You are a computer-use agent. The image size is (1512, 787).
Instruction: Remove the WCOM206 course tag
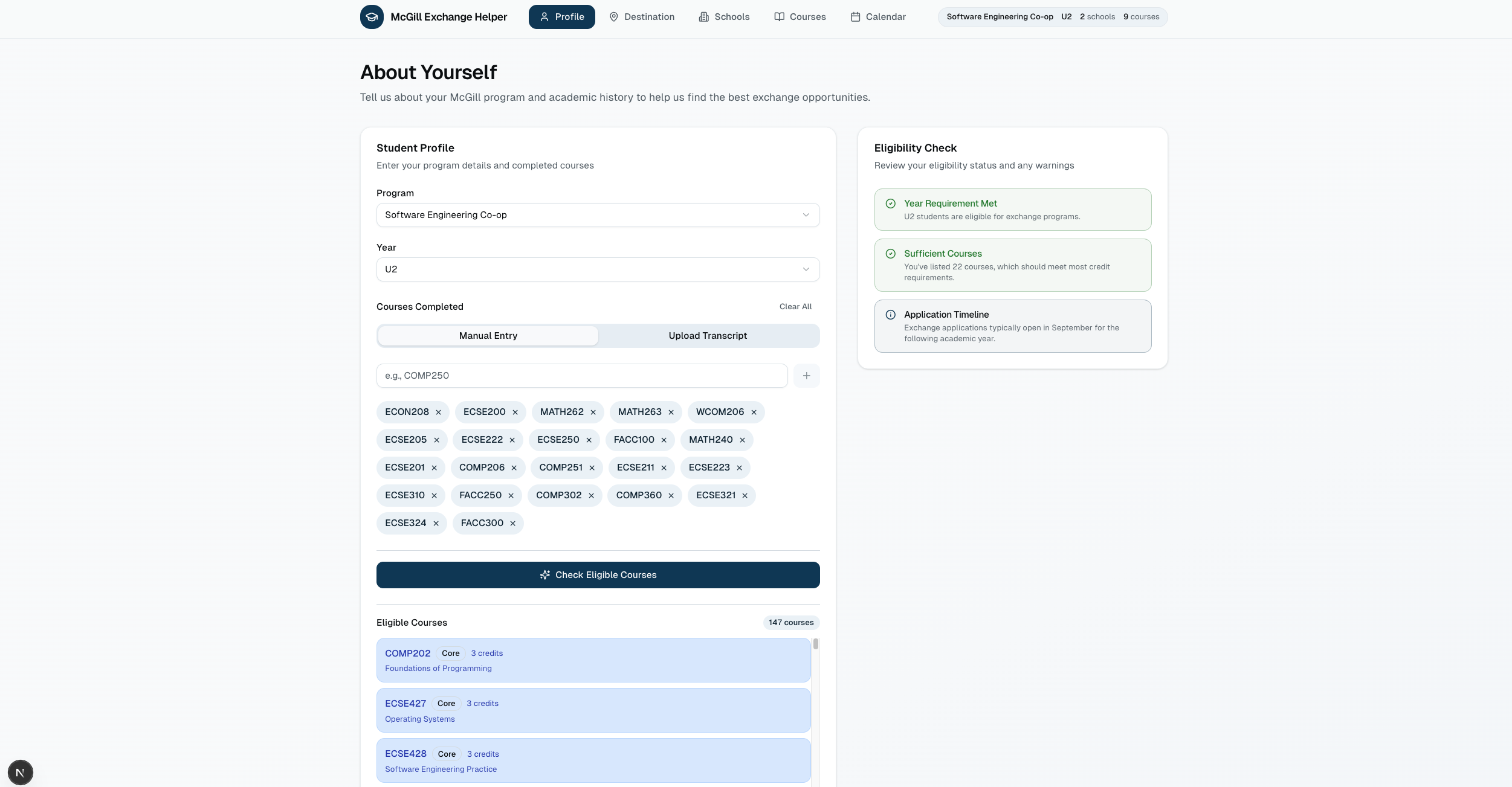(754, 413)
